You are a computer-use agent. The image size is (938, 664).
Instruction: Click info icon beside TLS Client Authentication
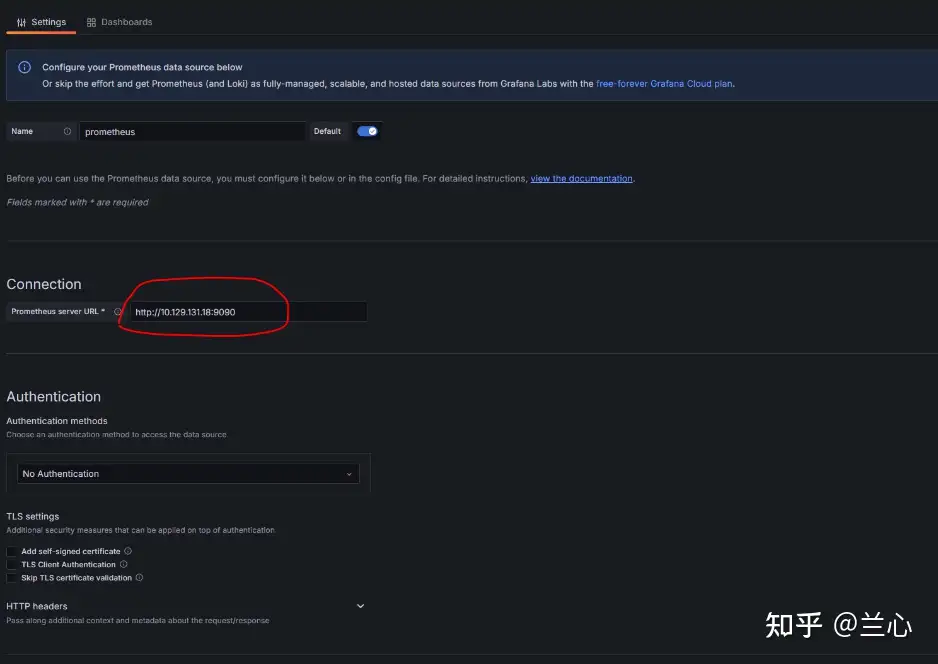point(123,564)
